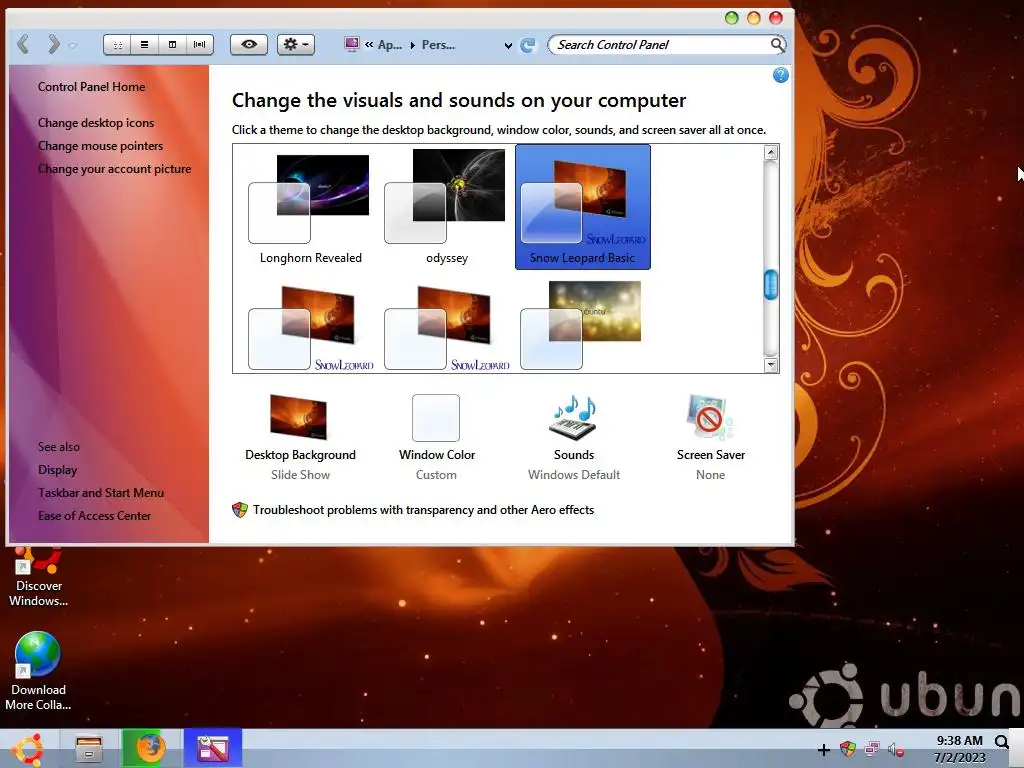The image size is (1024, 768).
Task: Open Ease of Access Center link
Action: pyautogui.click(x=94, y=515)
